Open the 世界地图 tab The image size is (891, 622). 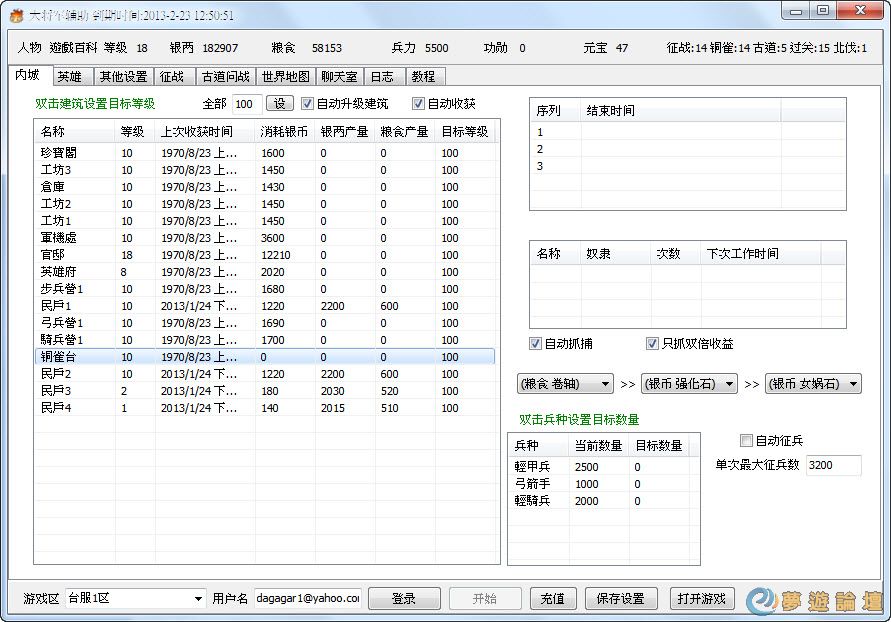[x=286, y=77]
